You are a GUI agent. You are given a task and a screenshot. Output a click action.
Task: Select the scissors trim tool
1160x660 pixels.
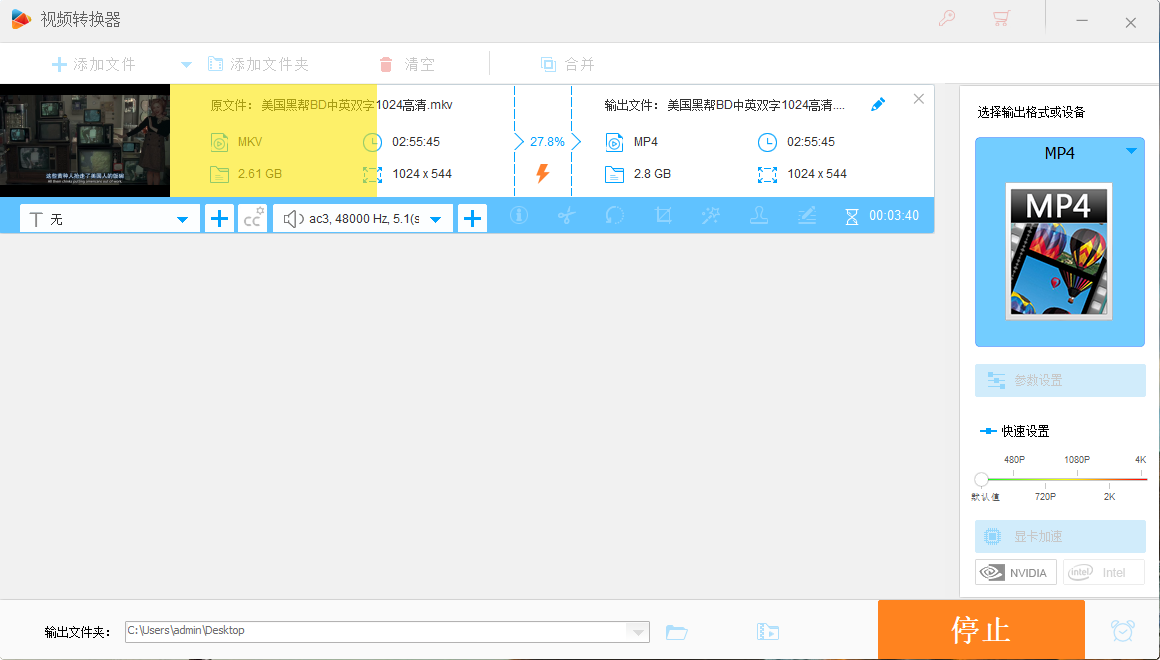click(x=567, y=215)
